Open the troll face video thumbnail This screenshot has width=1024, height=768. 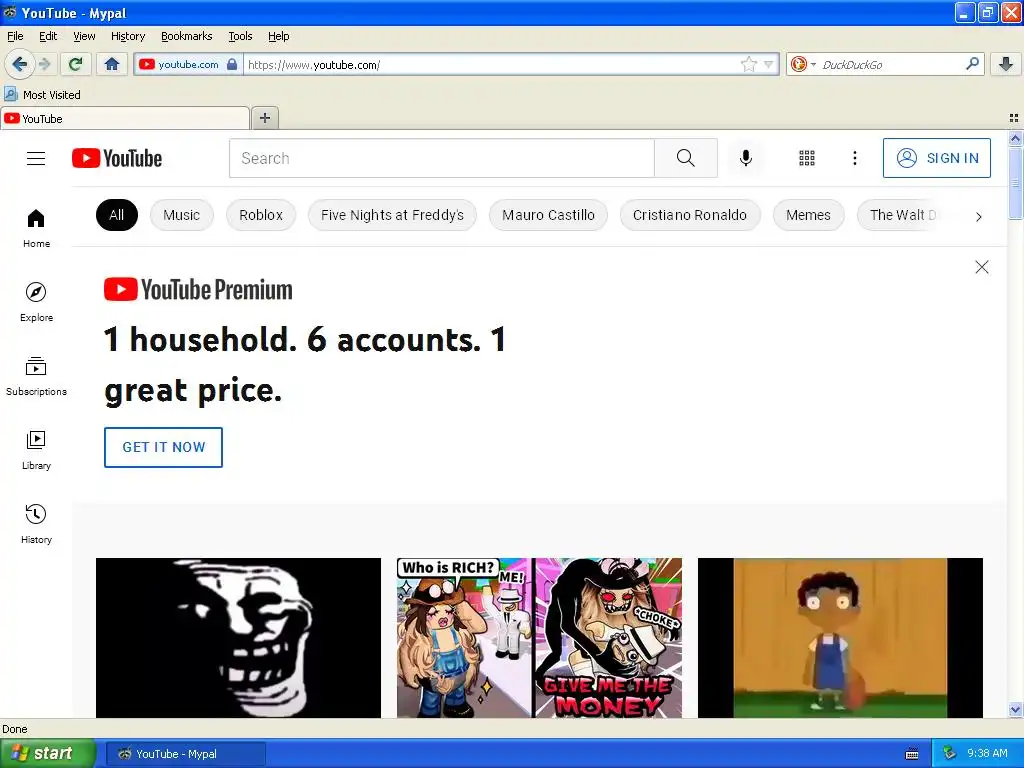[x=238, y=637]
